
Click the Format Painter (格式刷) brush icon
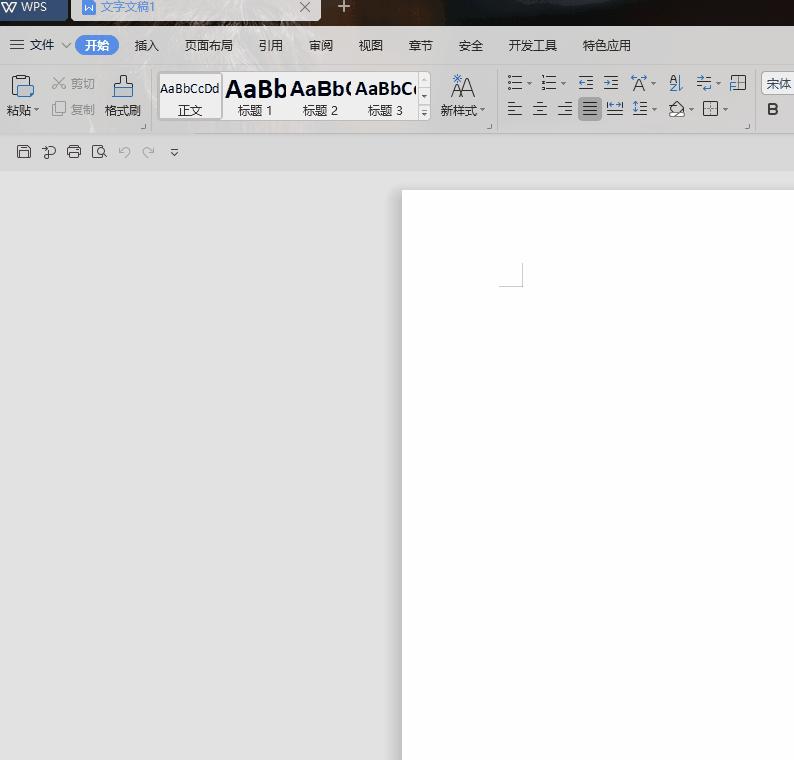(123, 86)
